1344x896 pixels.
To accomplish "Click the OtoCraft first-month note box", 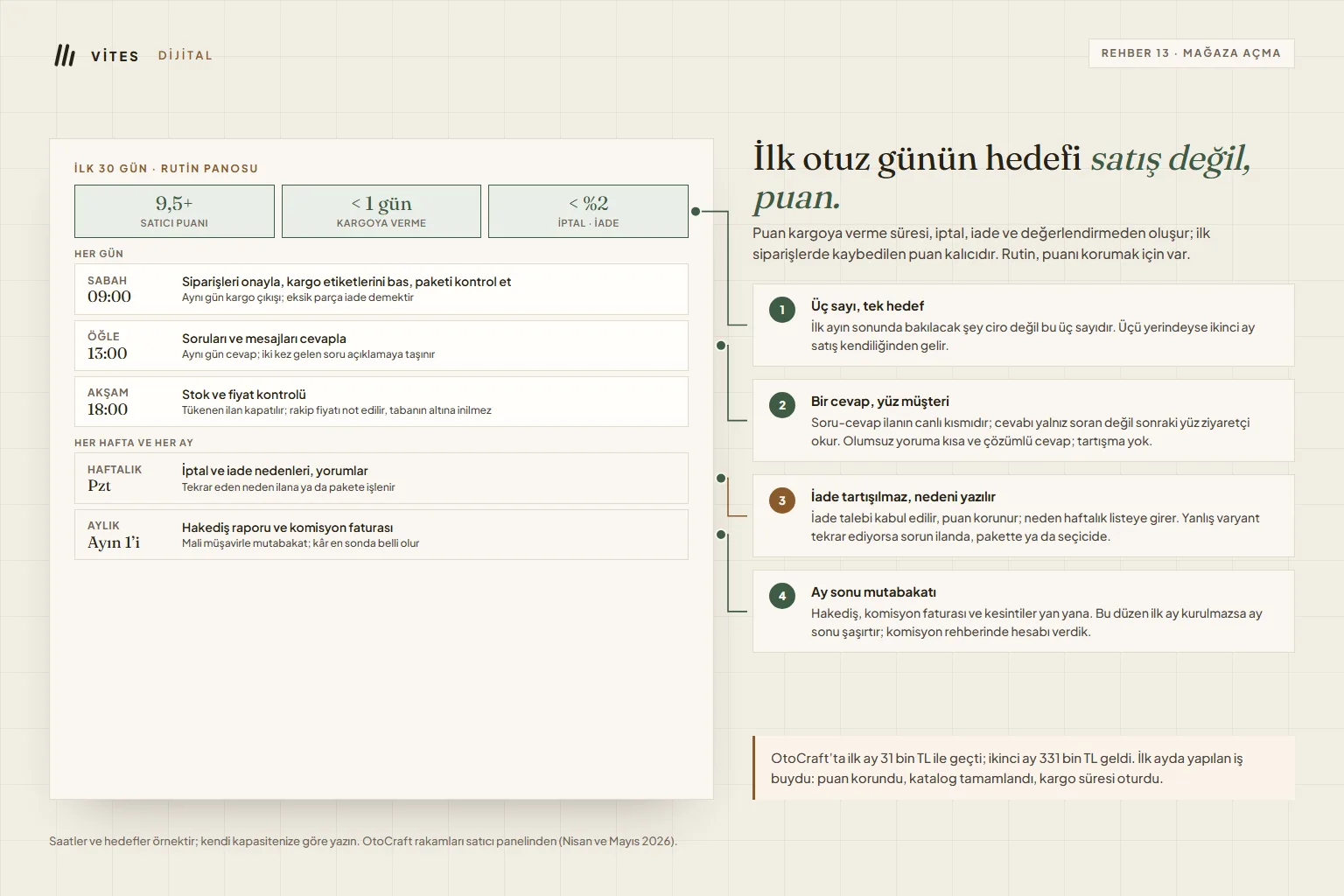I will 1023,768.
